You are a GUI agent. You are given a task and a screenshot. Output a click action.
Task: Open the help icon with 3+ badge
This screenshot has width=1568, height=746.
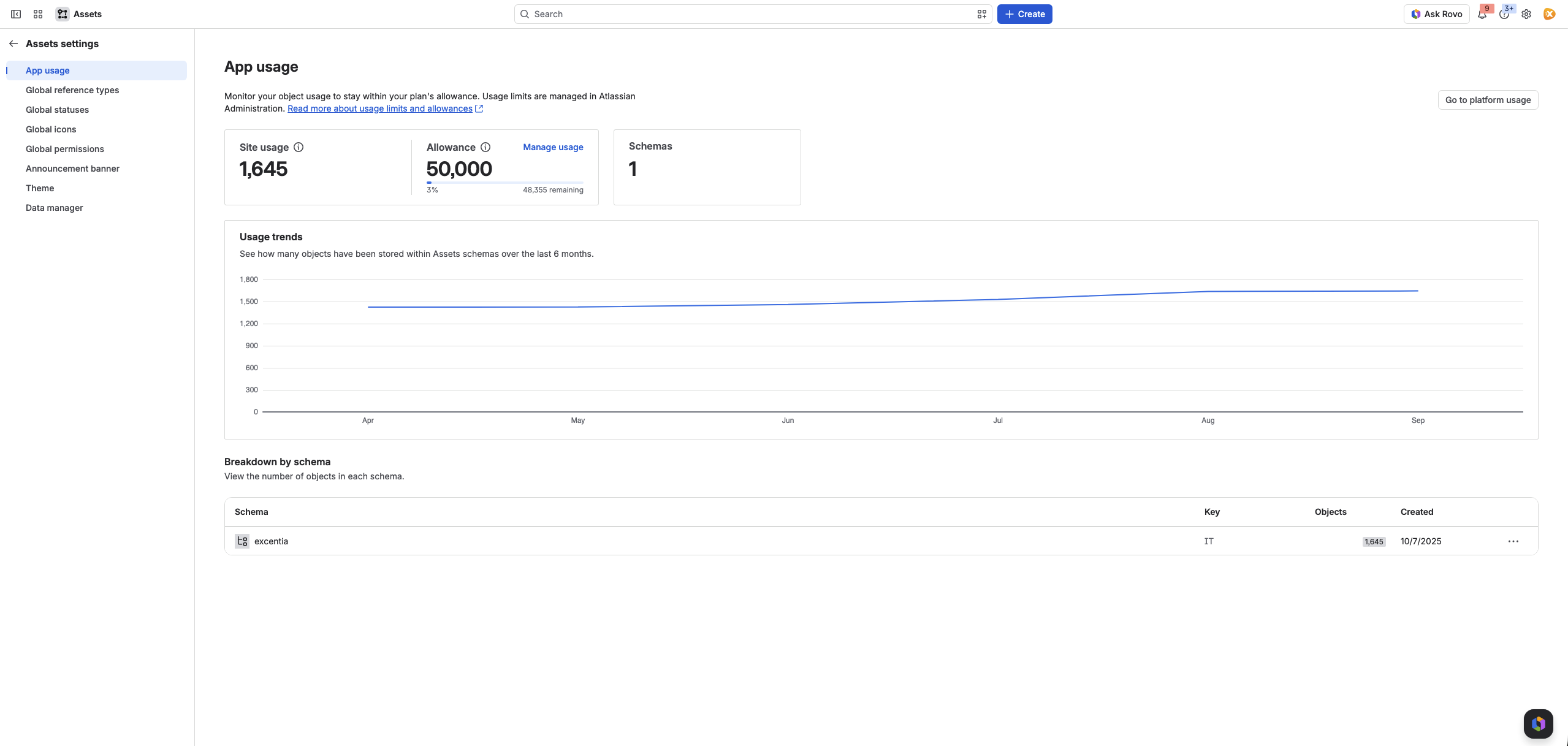pos(1504,14)
